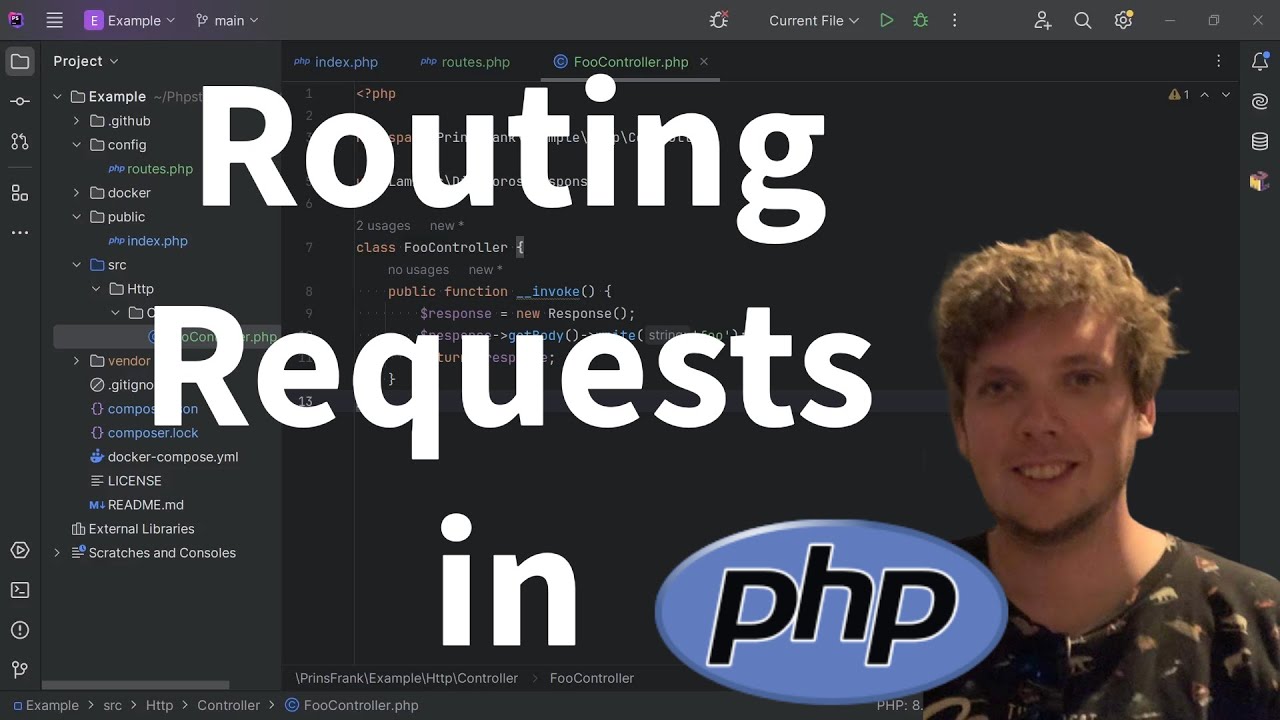Select the LICENSE file
The width and height of the screenshot is (1280, 720).
click(125, 481)
